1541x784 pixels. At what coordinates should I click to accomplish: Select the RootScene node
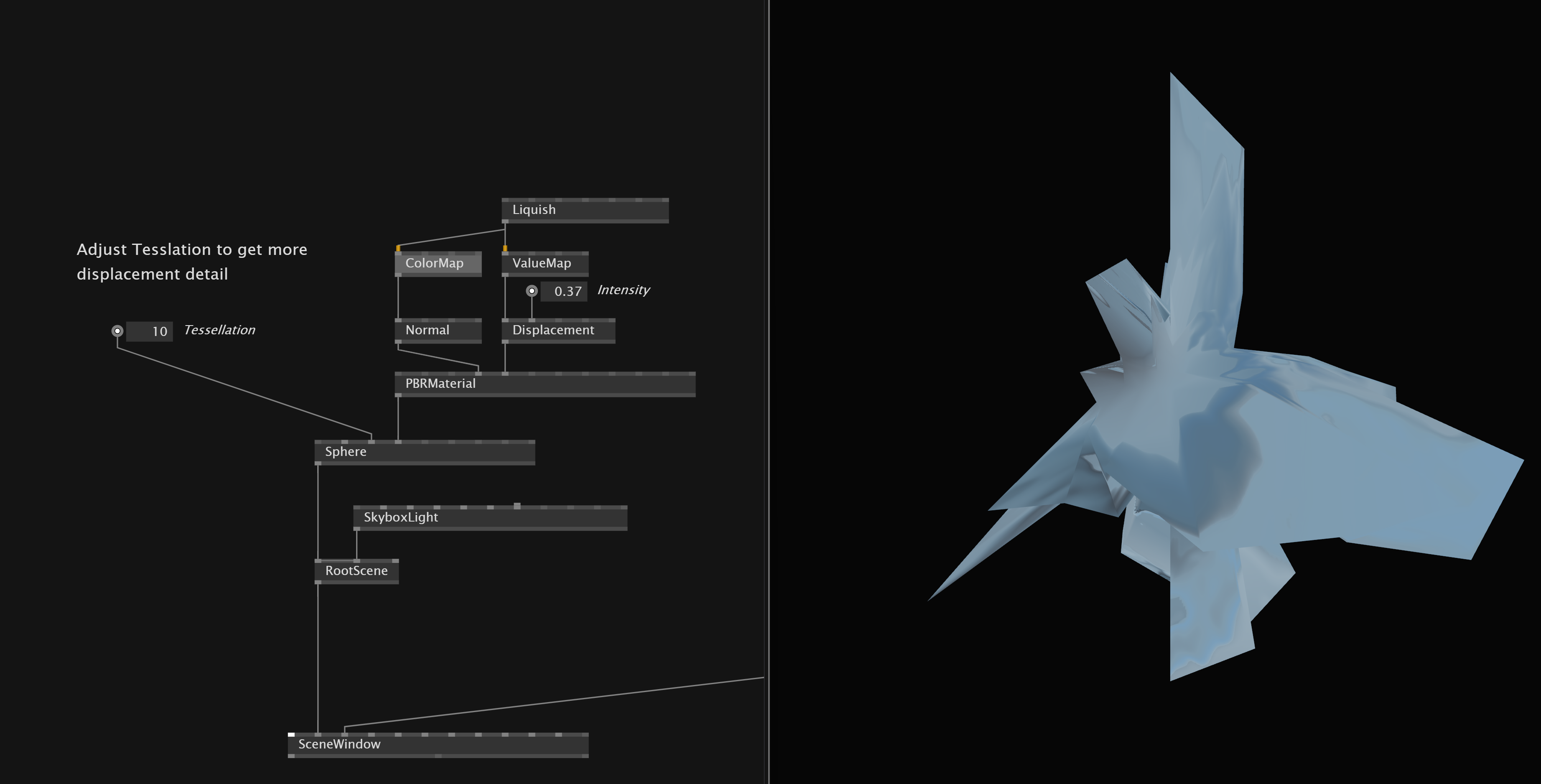(x=356, y=570)
